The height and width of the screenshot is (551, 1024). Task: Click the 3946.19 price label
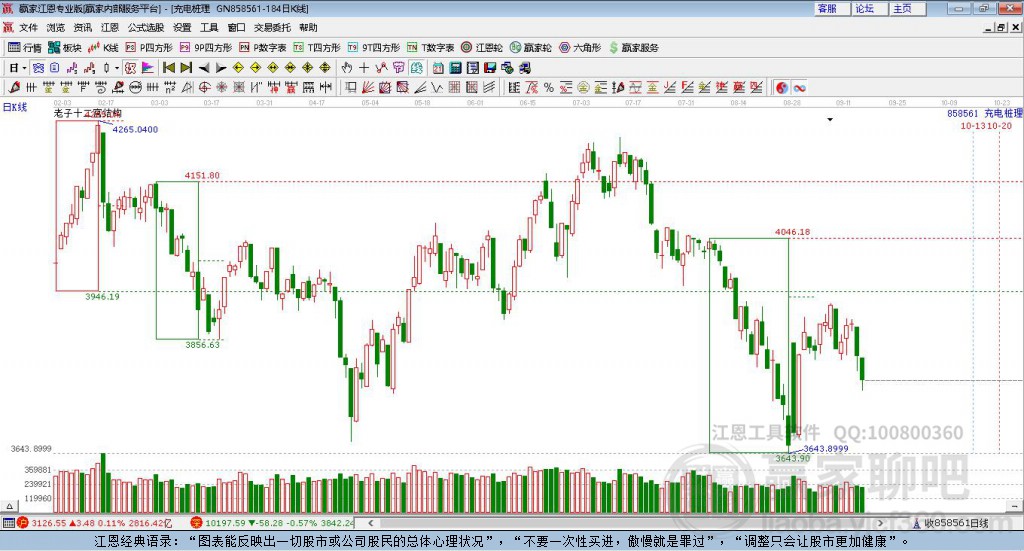(103, 296)
